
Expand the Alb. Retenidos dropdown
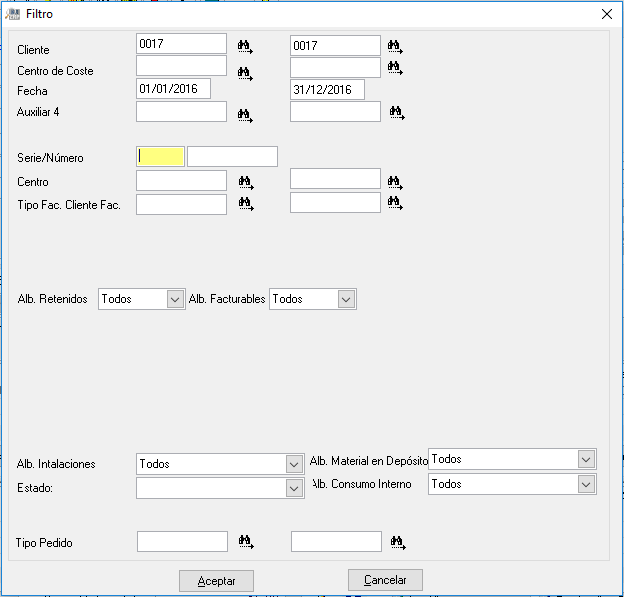tap(175, 299)
